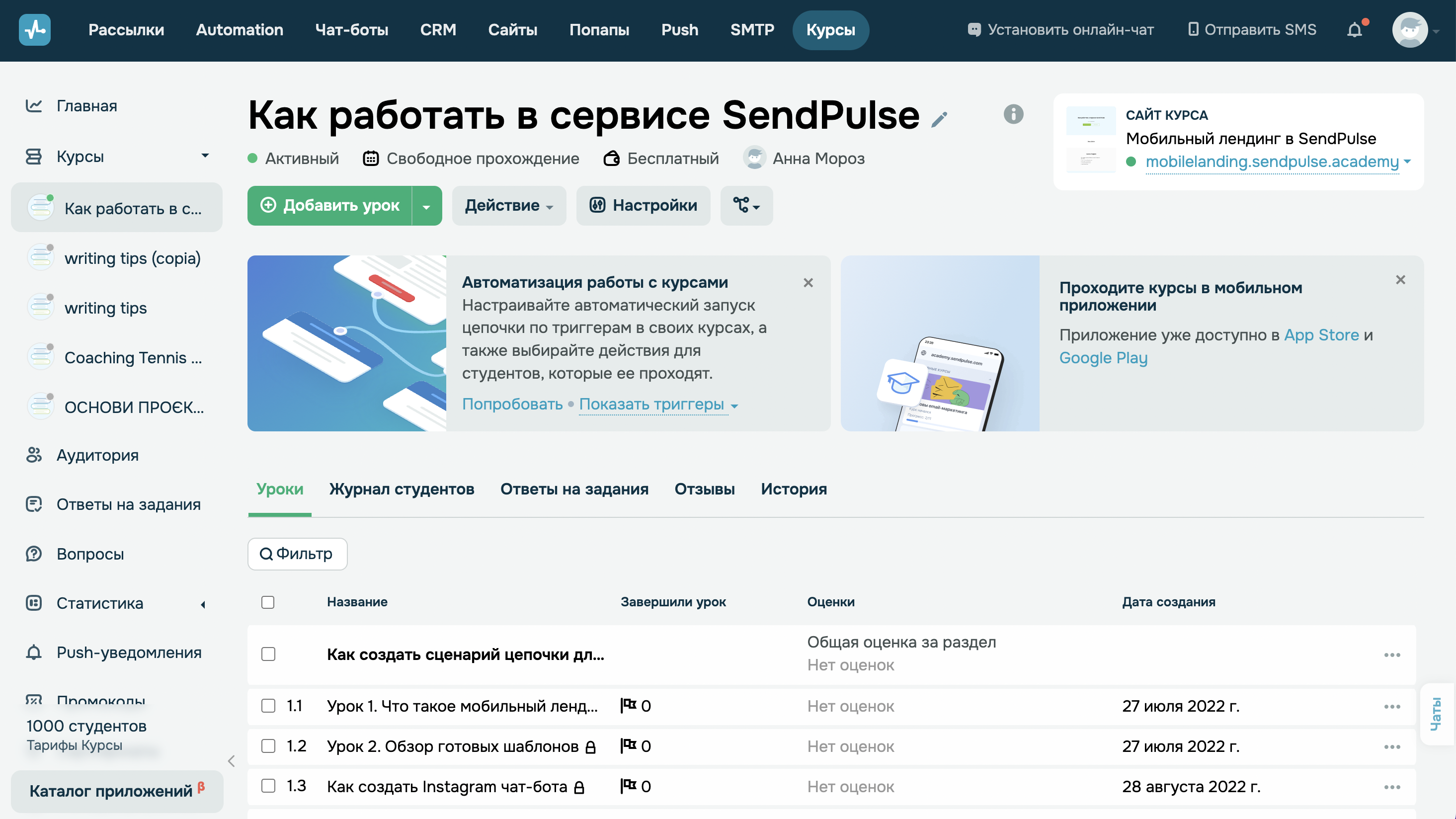Viewport: 1456px width, 819px height.
Task: Tick the checkbox for lesson 1.2
Action: coord(268,746)
